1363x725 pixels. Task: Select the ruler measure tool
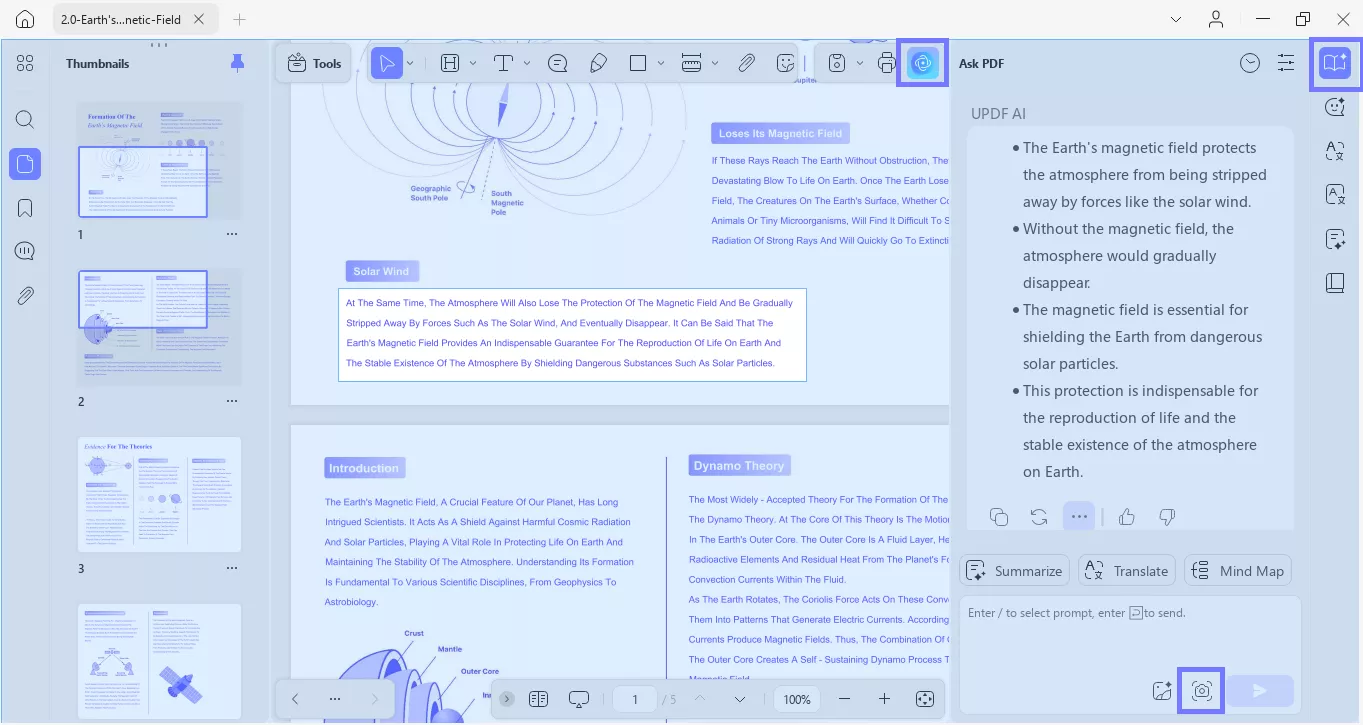(691, 63)
